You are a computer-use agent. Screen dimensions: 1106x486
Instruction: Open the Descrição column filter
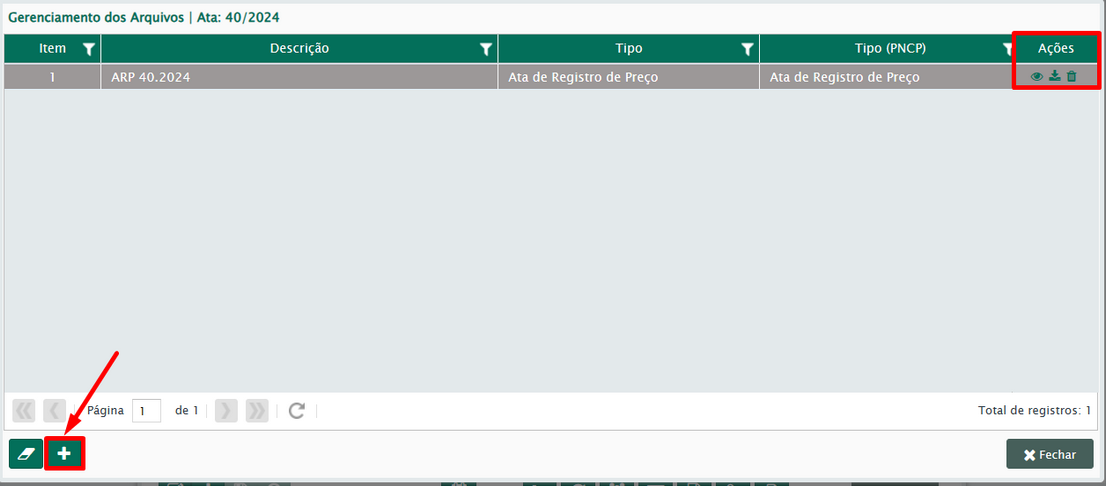coord(485,49)
